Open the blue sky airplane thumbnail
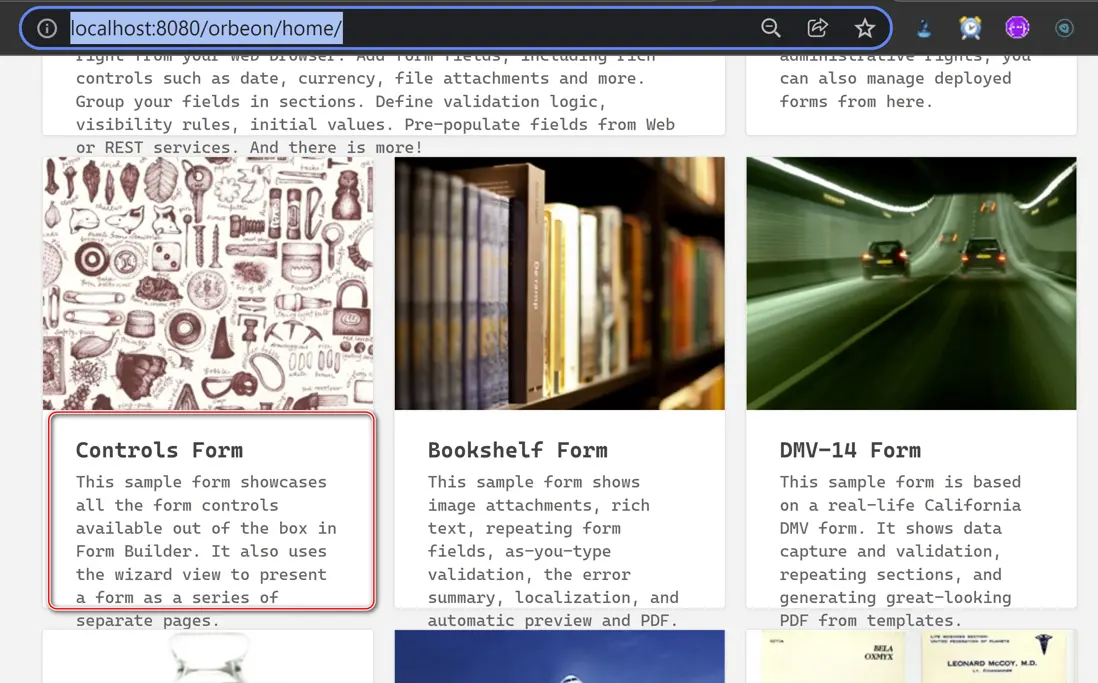The image size is (1098, 683). coord(560,656)
